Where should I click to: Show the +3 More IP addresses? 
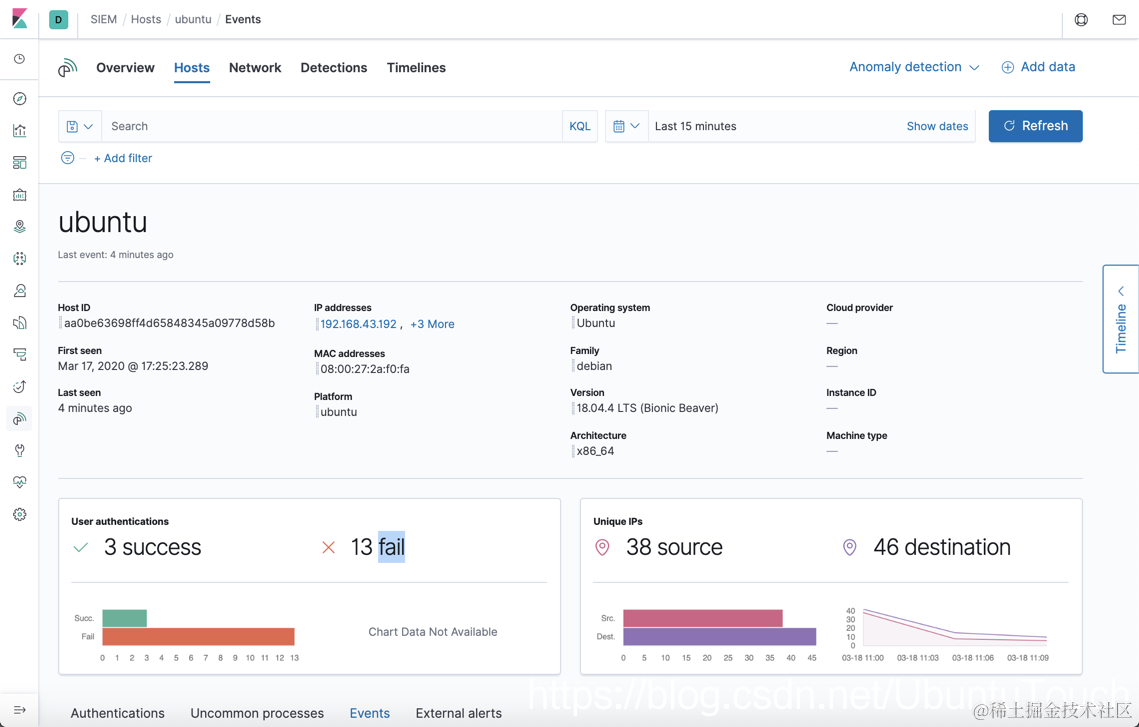[x=432, y=324]
